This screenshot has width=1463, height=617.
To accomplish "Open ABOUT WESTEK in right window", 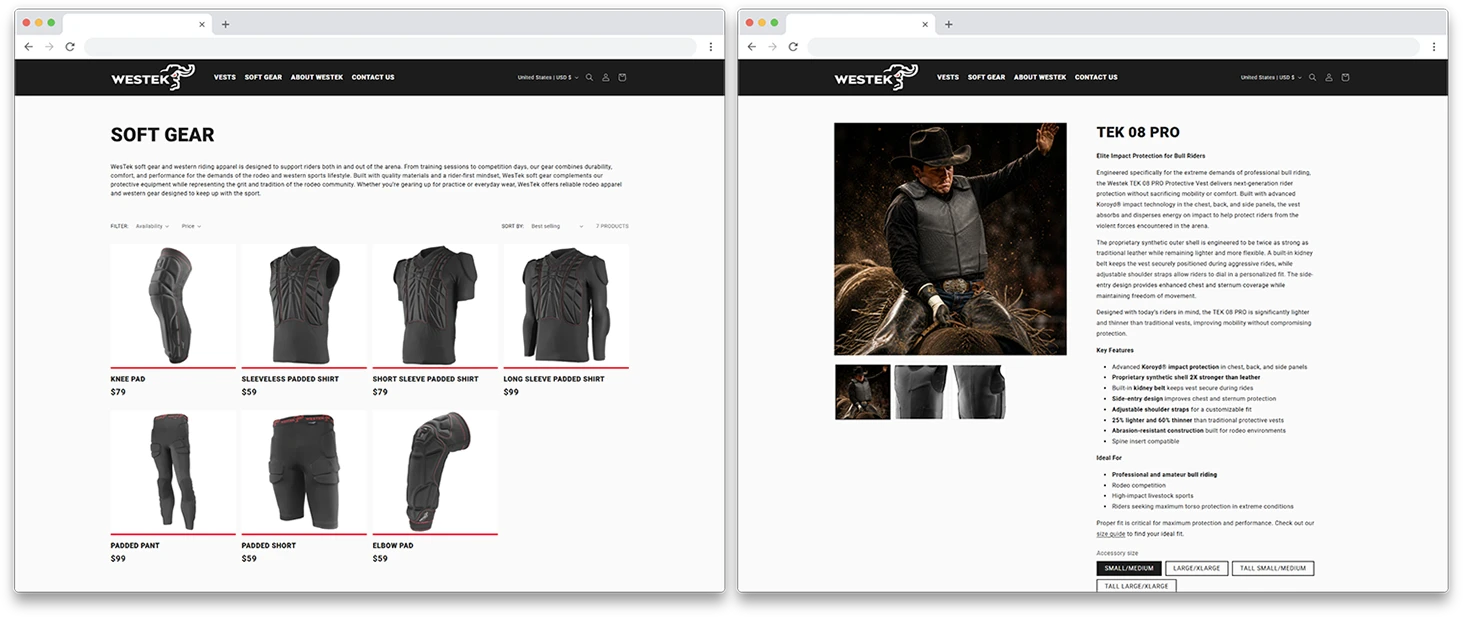I will [x=1040, y=77].
